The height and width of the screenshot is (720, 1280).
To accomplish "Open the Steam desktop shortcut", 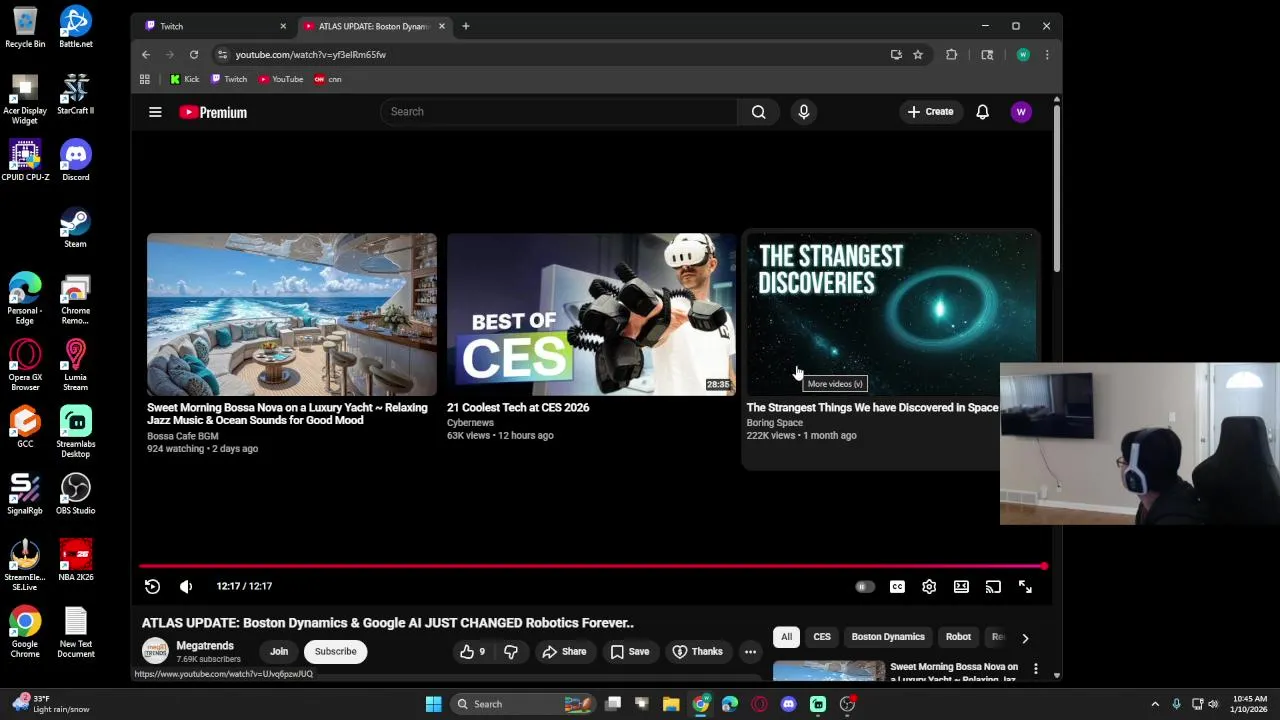I will click(75, 228).
